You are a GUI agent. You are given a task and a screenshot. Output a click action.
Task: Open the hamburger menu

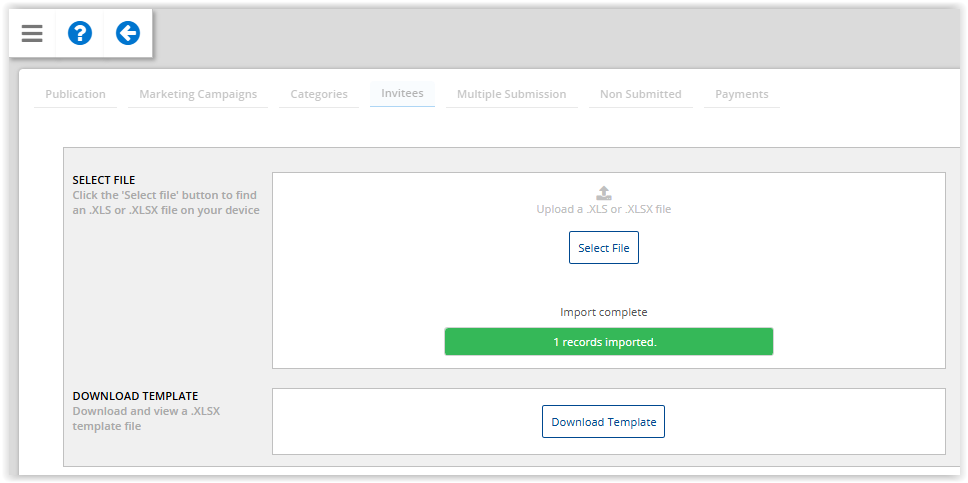point(32,33)
